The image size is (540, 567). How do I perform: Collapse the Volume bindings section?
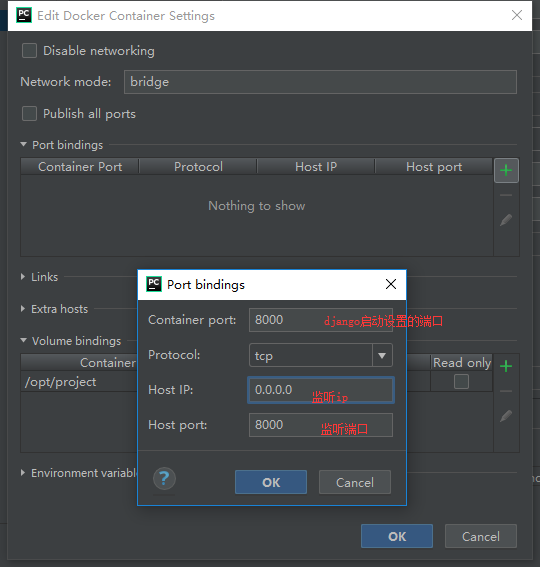pyautogui.click(x=24, y=340)
